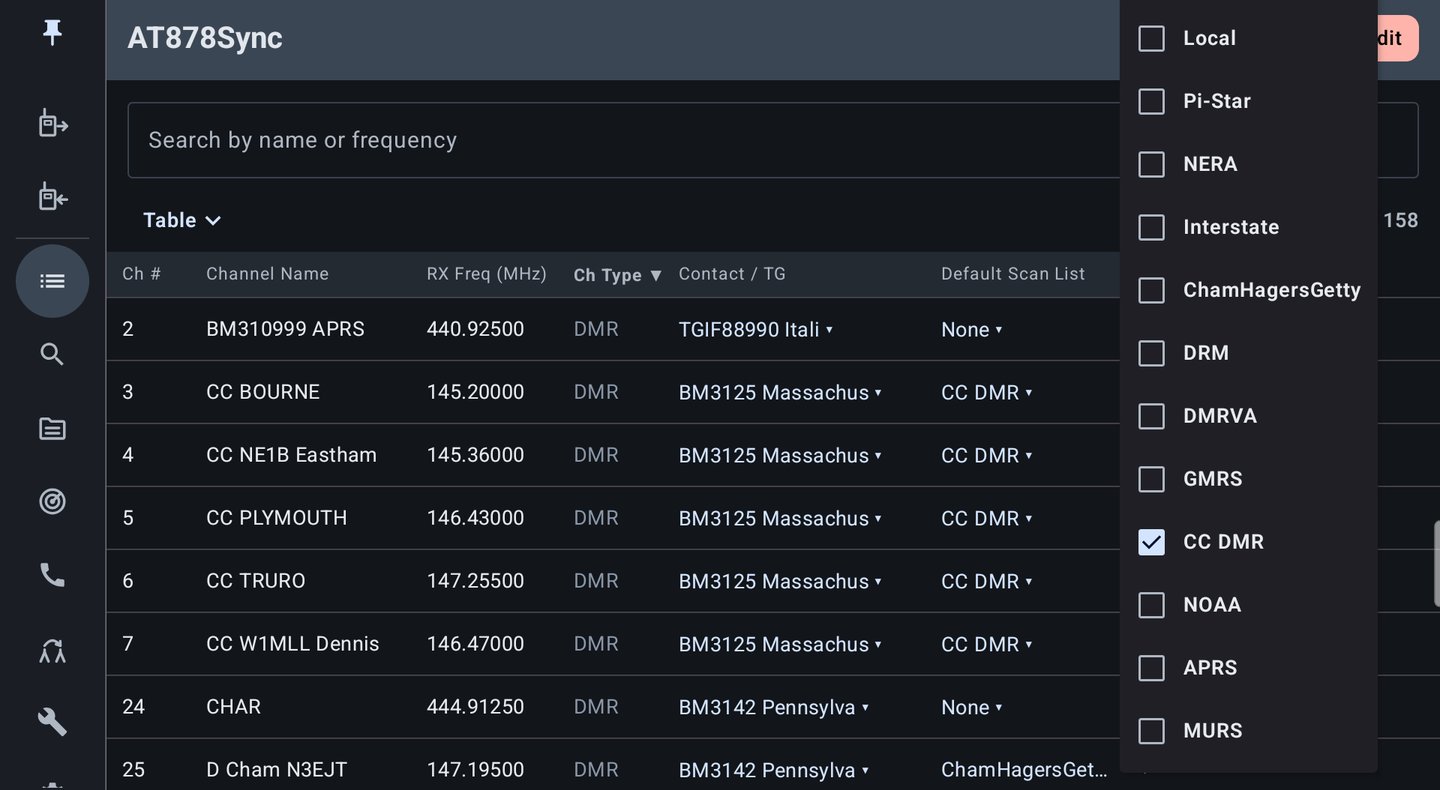1440x790 pixels.
Task: Open the target zones sidebar icon
Action: [x=52, y=501]
